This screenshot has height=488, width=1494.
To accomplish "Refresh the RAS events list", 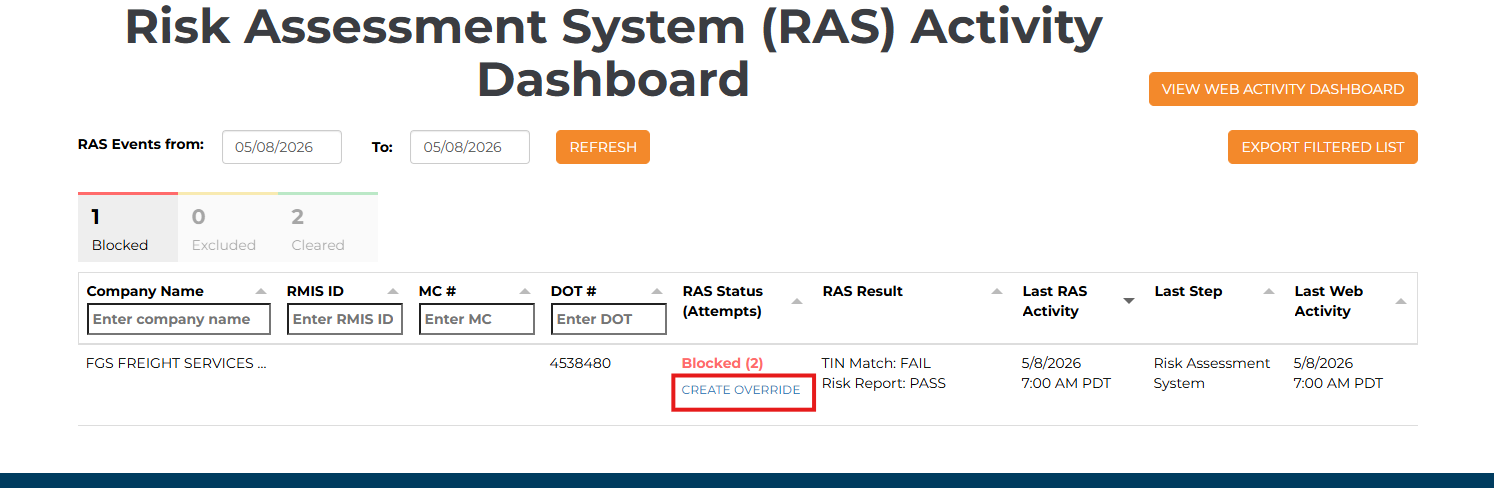I will pos(603,147).
